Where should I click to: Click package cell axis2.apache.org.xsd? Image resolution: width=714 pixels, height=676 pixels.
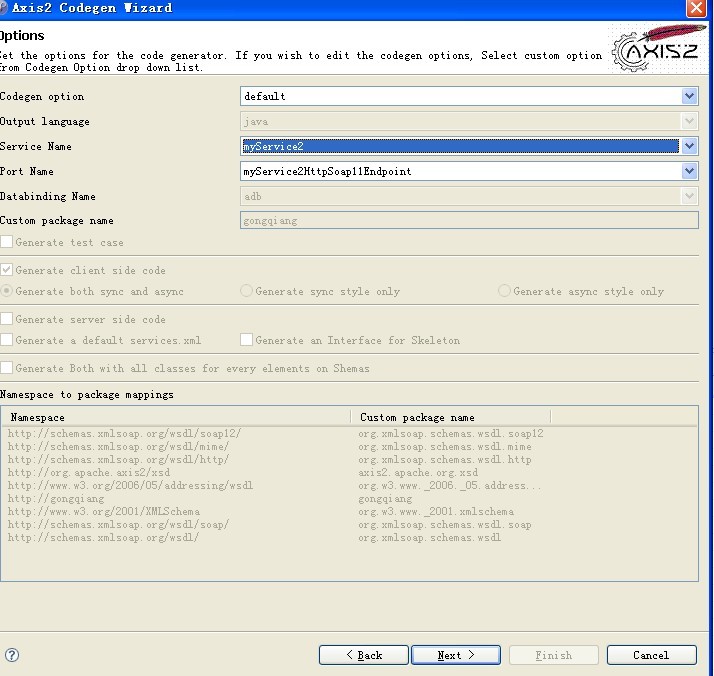click(x=418, y=473)
